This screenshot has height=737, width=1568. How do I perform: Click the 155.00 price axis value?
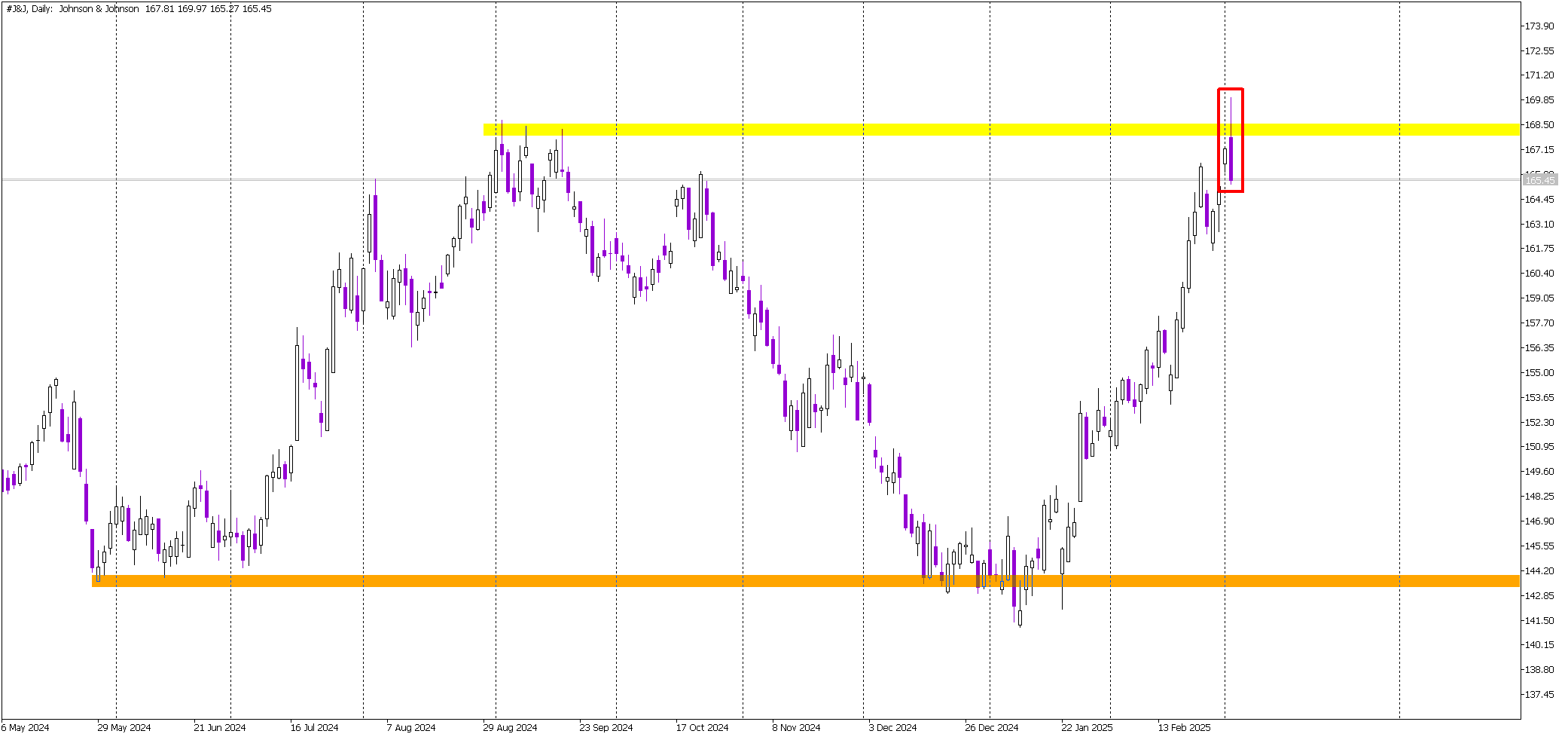(1539, 373)
